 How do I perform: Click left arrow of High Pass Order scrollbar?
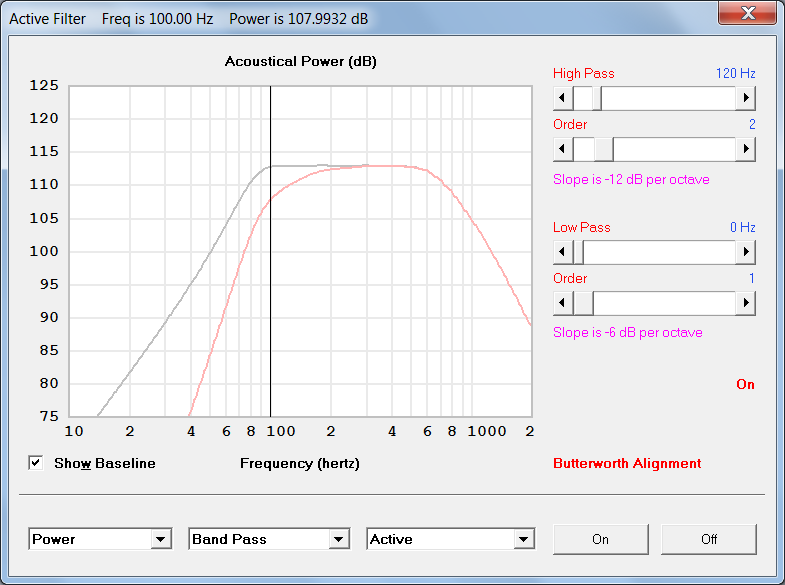[x=563, y=149]
